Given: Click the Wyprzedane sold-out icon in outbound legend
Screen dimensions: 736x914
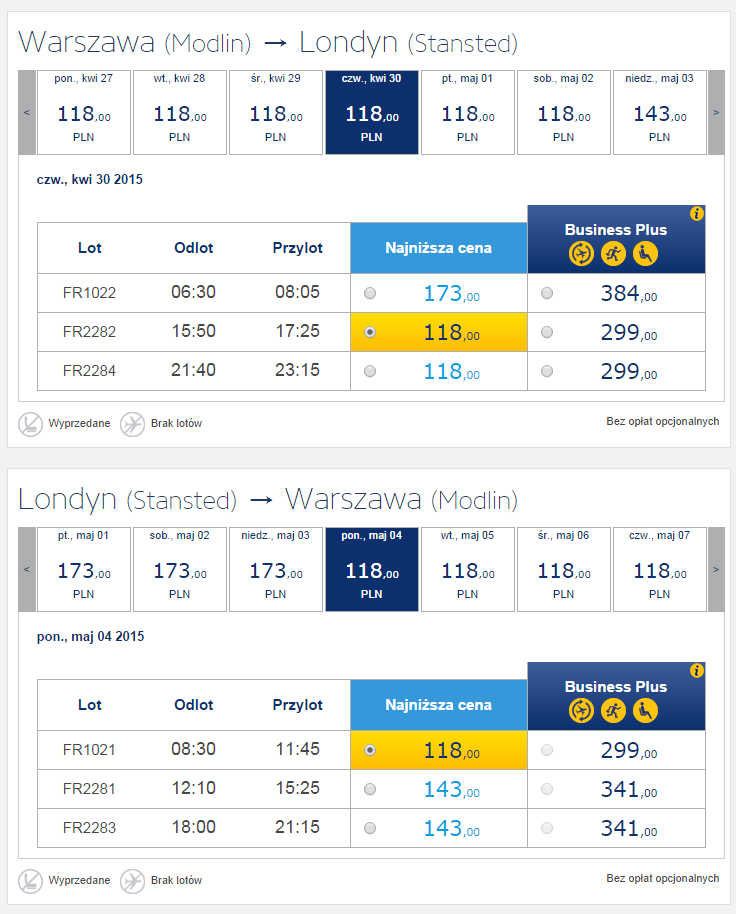Looking at the screenshot, I should coord(30,424).
